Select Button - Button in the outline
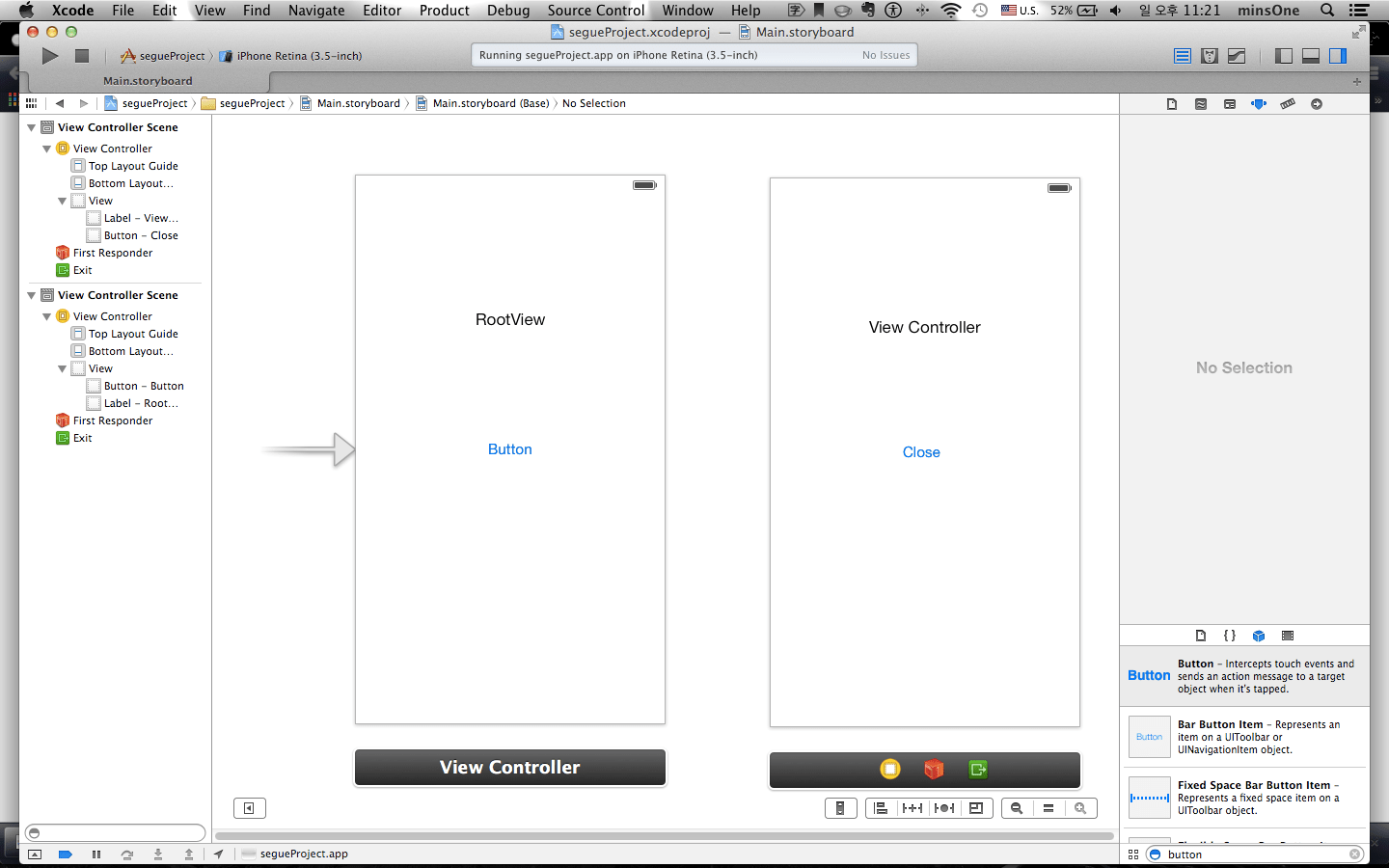 (144, 386)
